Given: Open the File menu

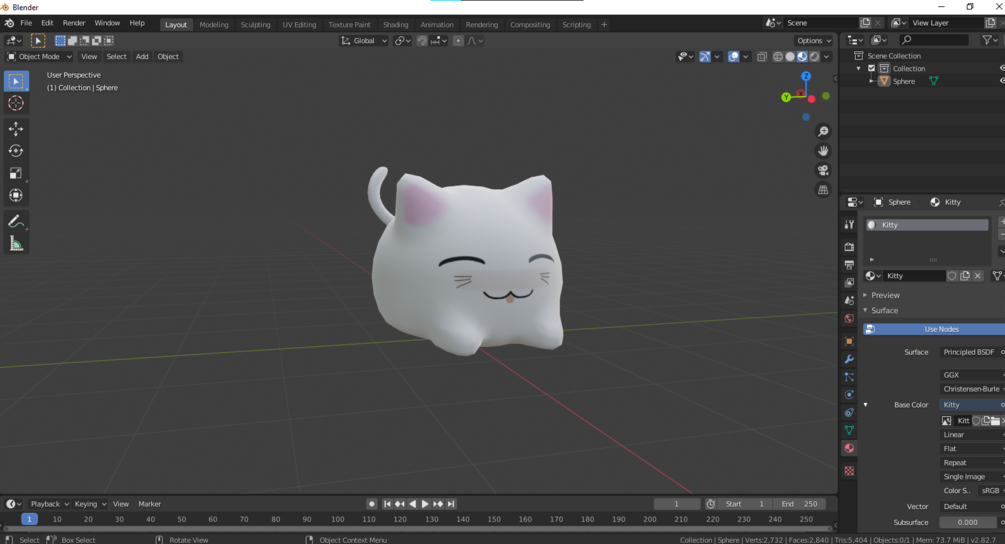Looking at the screenshot, I should coord(26,23).
